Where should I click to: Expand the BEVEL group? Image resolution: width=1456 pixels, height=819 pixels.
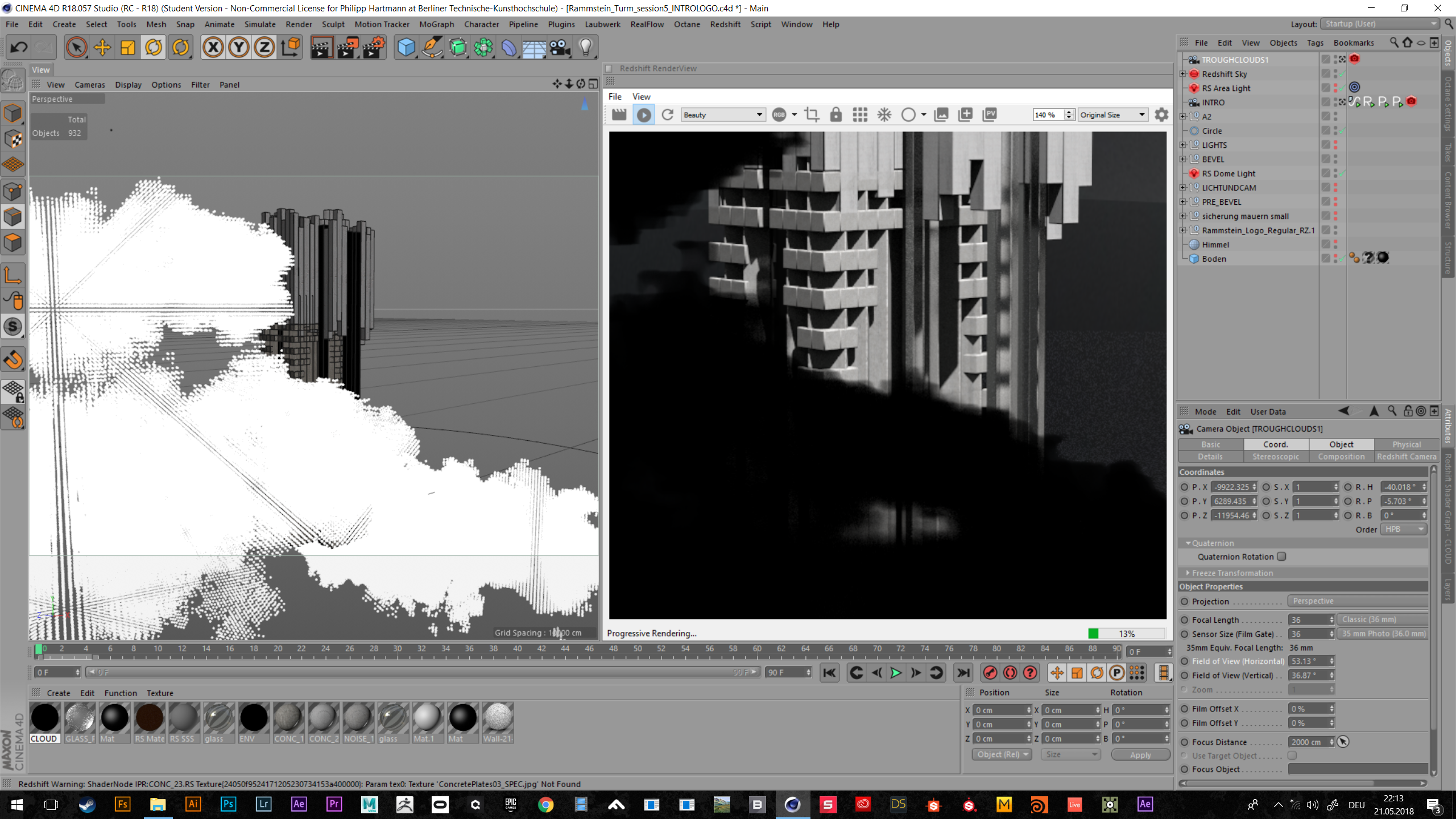pyautogui.click(x=1183, y=159)
